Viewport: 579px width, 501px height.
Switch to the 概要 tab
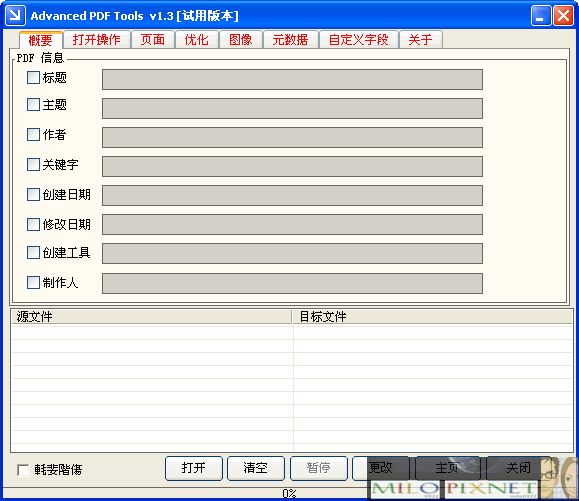41,40
